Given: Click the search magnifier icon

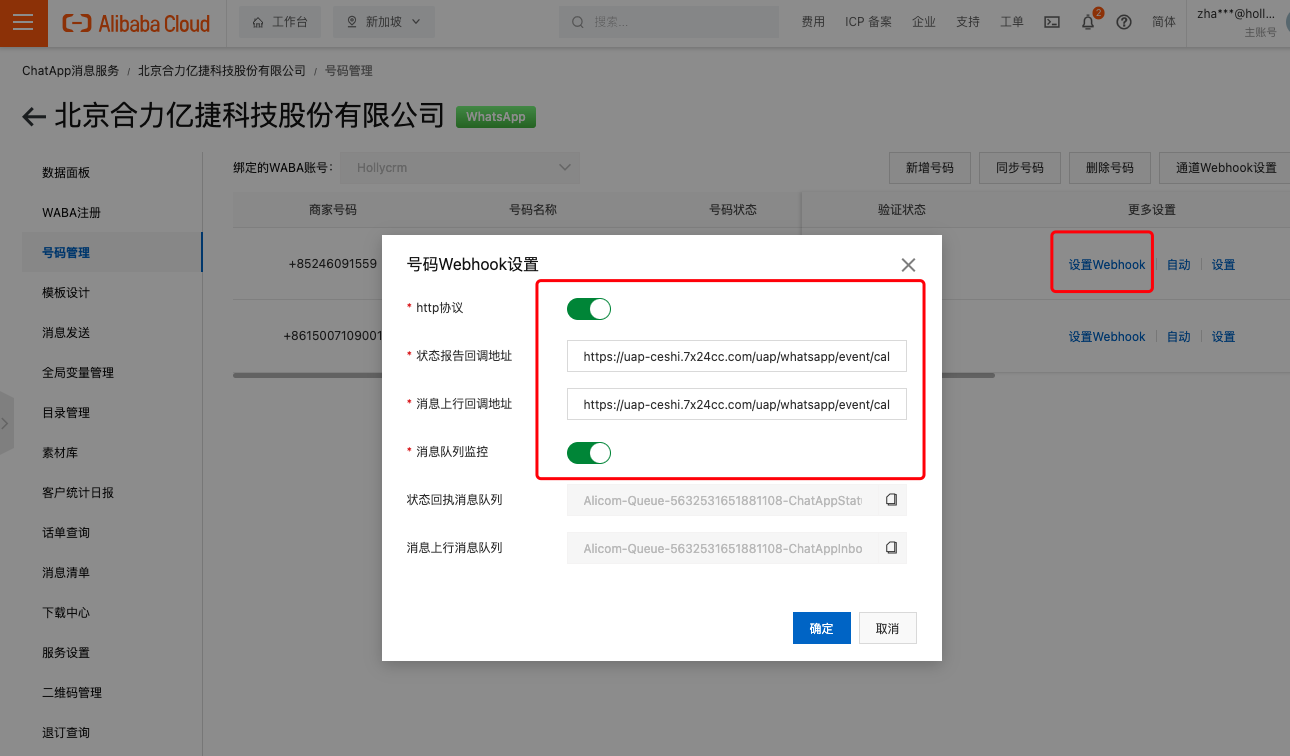Looking at the screenshot, I should 578,22.
